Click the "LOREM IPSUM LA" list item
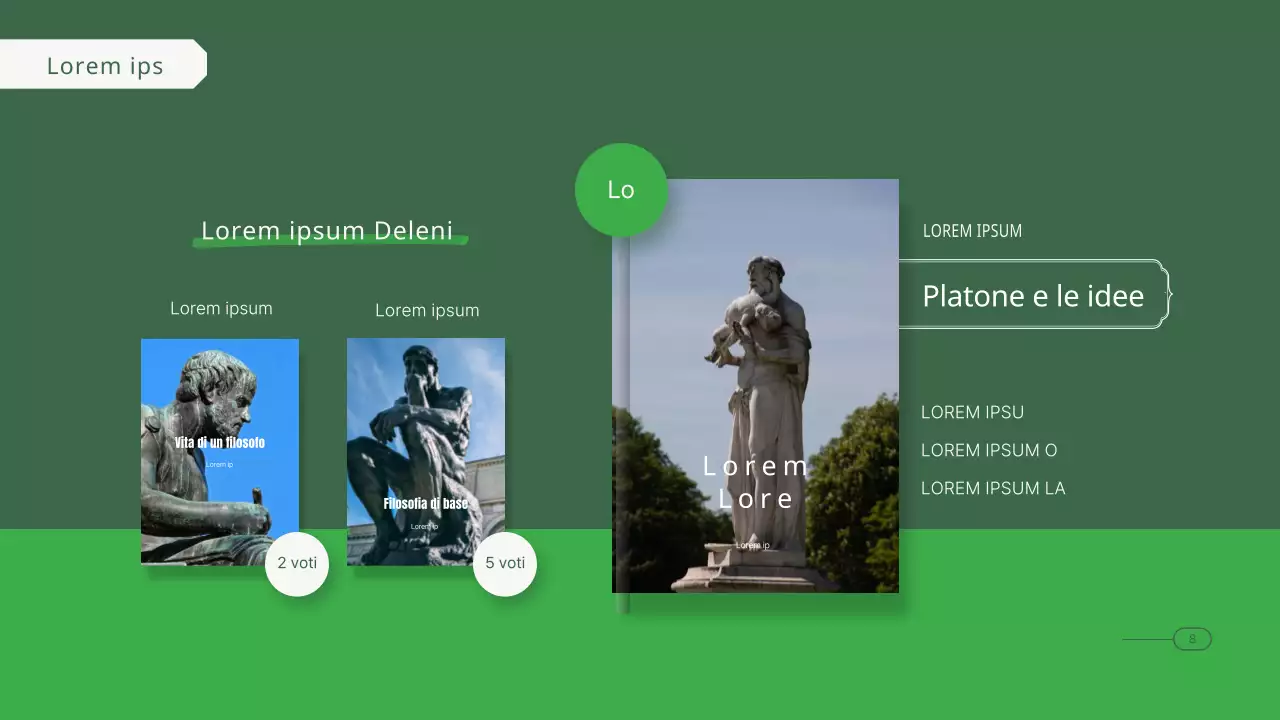Image resolution: width=1280 pixels, height=720 pixels. [993, 489]
